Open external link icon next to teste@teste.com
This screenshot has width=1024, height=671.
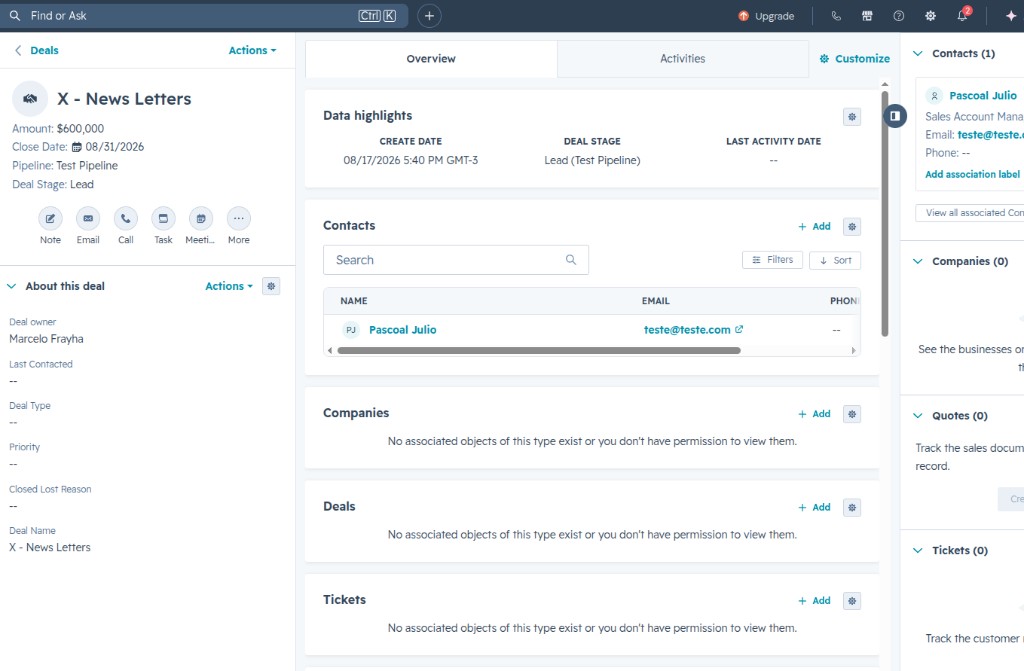739,329
